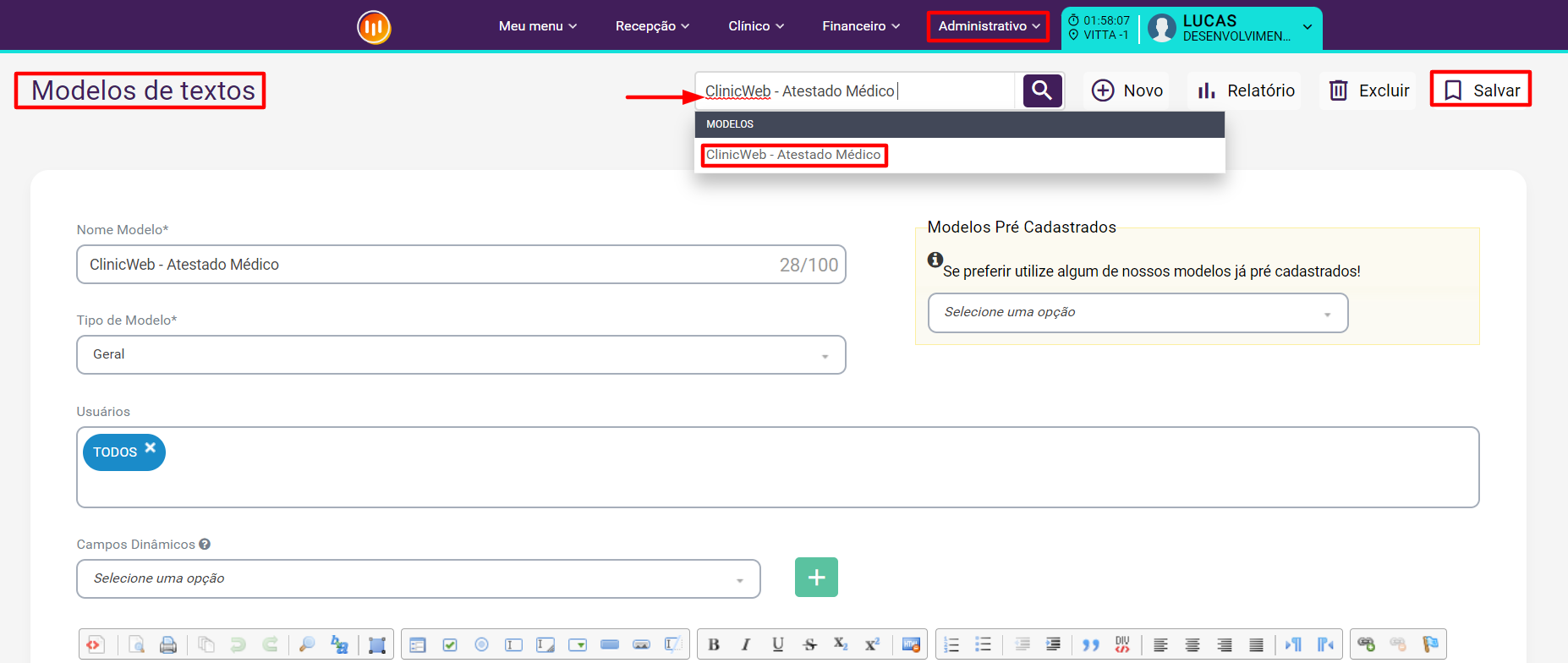Toggle Superscript formatting

[872, 644]
